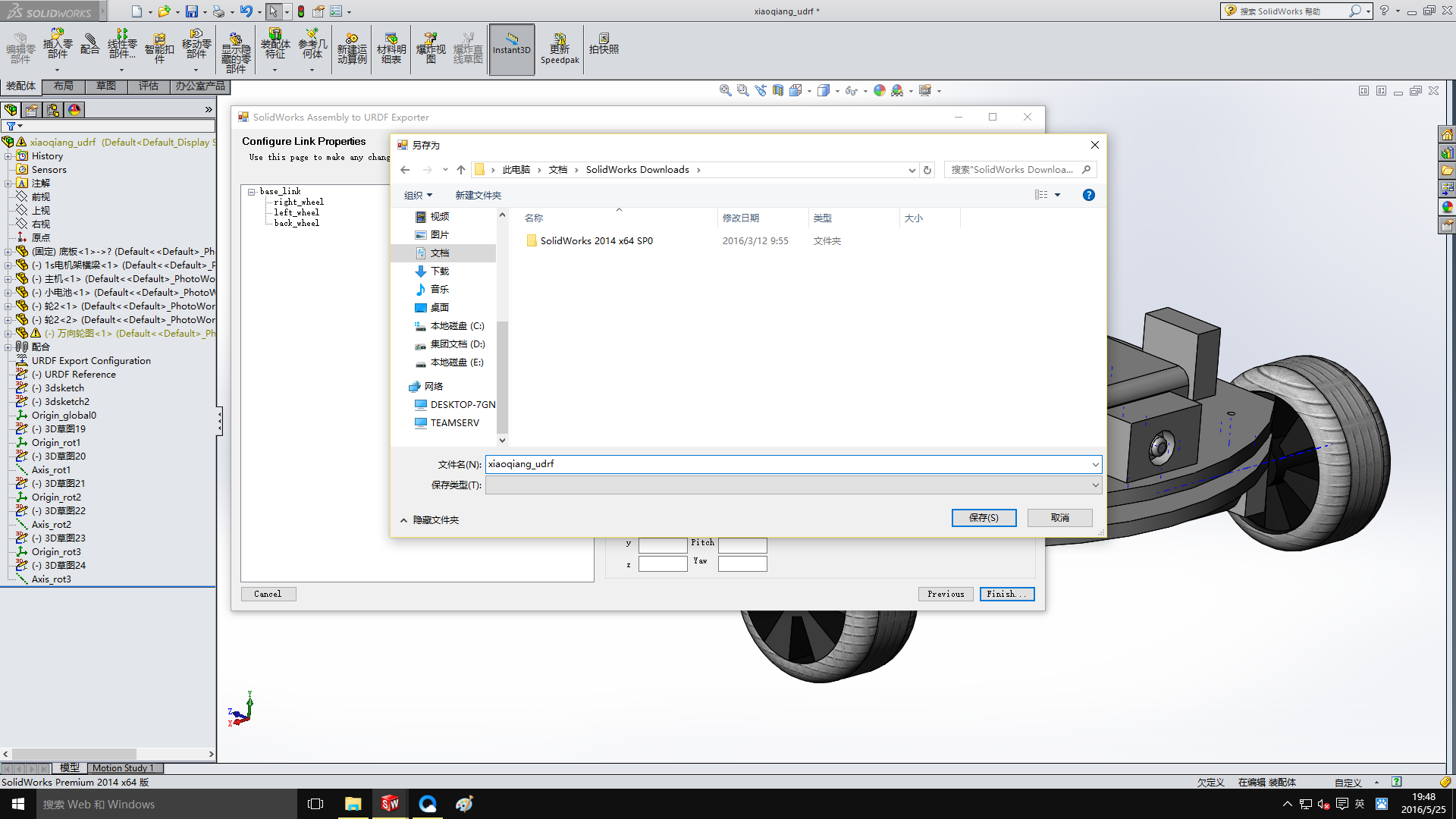Expand the FeatureManager pane double-chevron
Screen dimensions: 1456x819
pyautogui.click(x=209, y=110)
